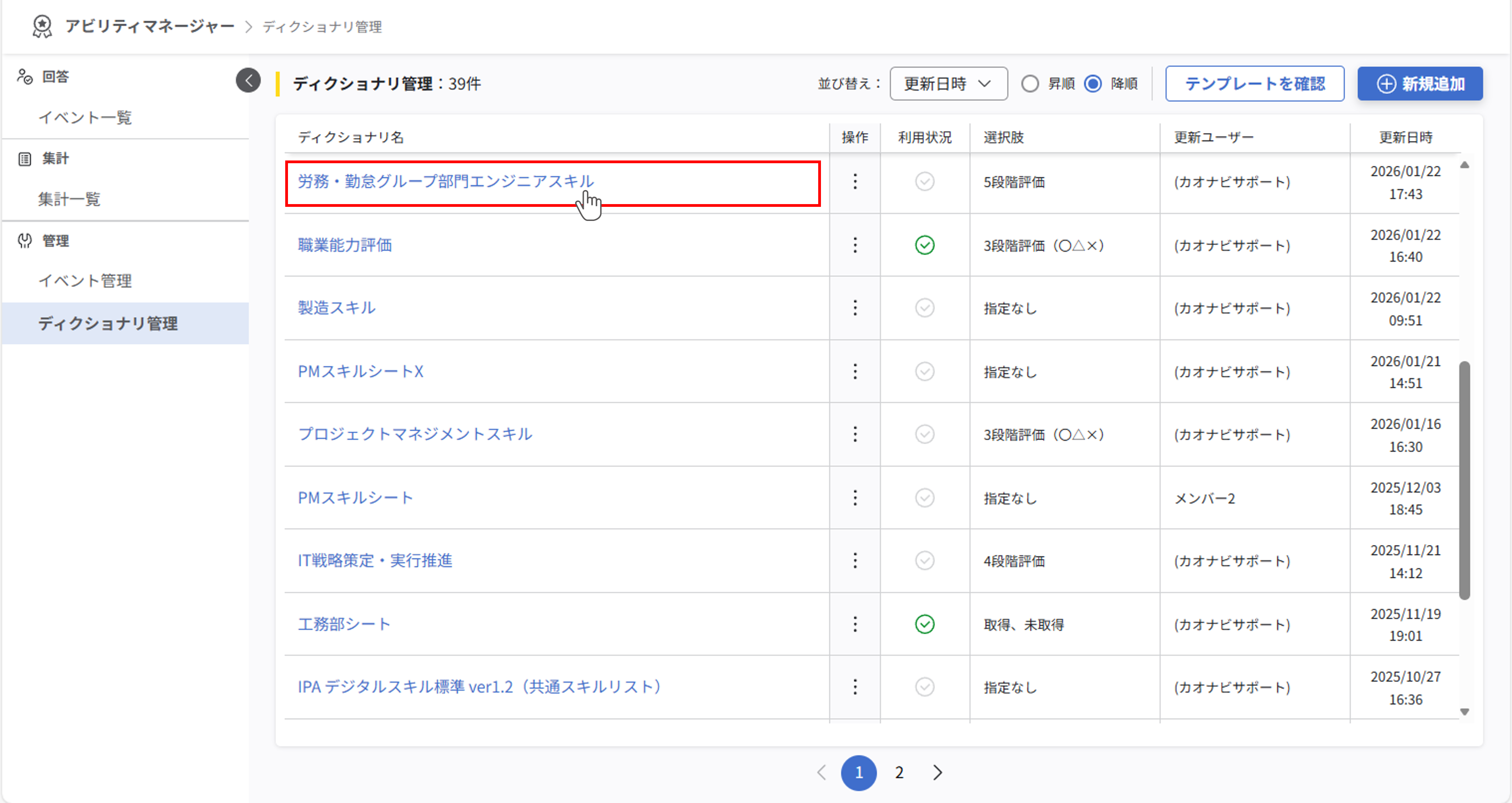Open the 更新日時 sort dropdown
Viewport: 1512px width, 803px height.
[948, 83]
